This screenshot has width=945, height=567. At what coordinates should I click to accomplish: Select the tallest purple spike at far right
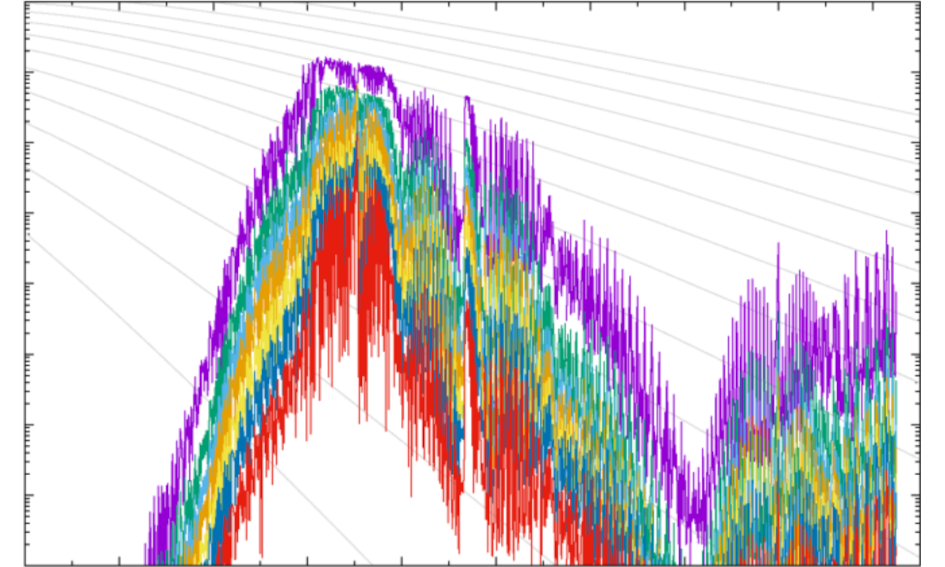886,234
